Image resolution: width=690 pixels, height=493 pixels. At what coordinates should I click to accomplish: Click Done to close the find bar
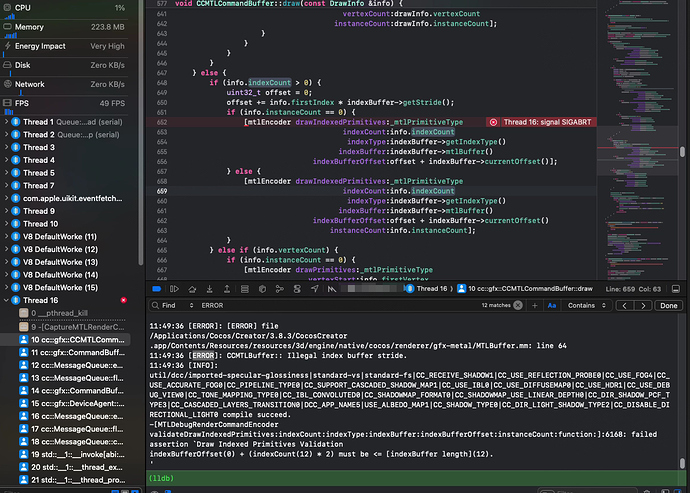pyautogui.click(x=668, y=304)
